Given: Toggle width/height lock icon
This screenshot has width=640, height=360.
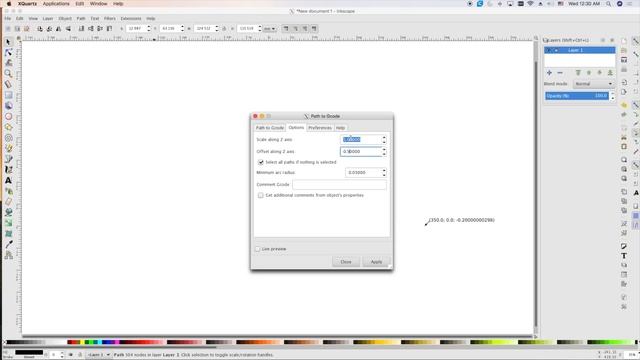Looking at the screenshot, I should 224,29.
